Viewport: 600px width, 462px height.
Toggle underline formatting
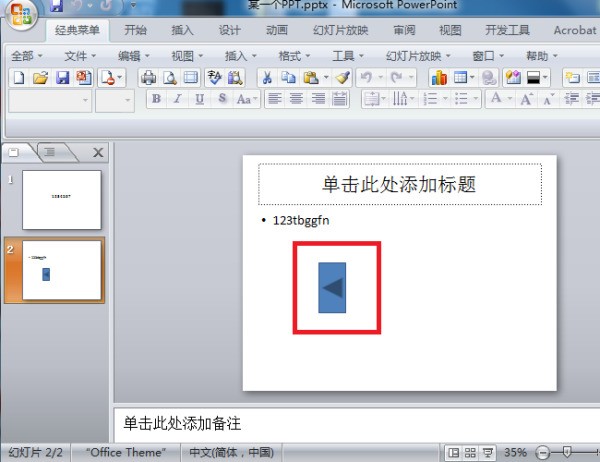199,99
